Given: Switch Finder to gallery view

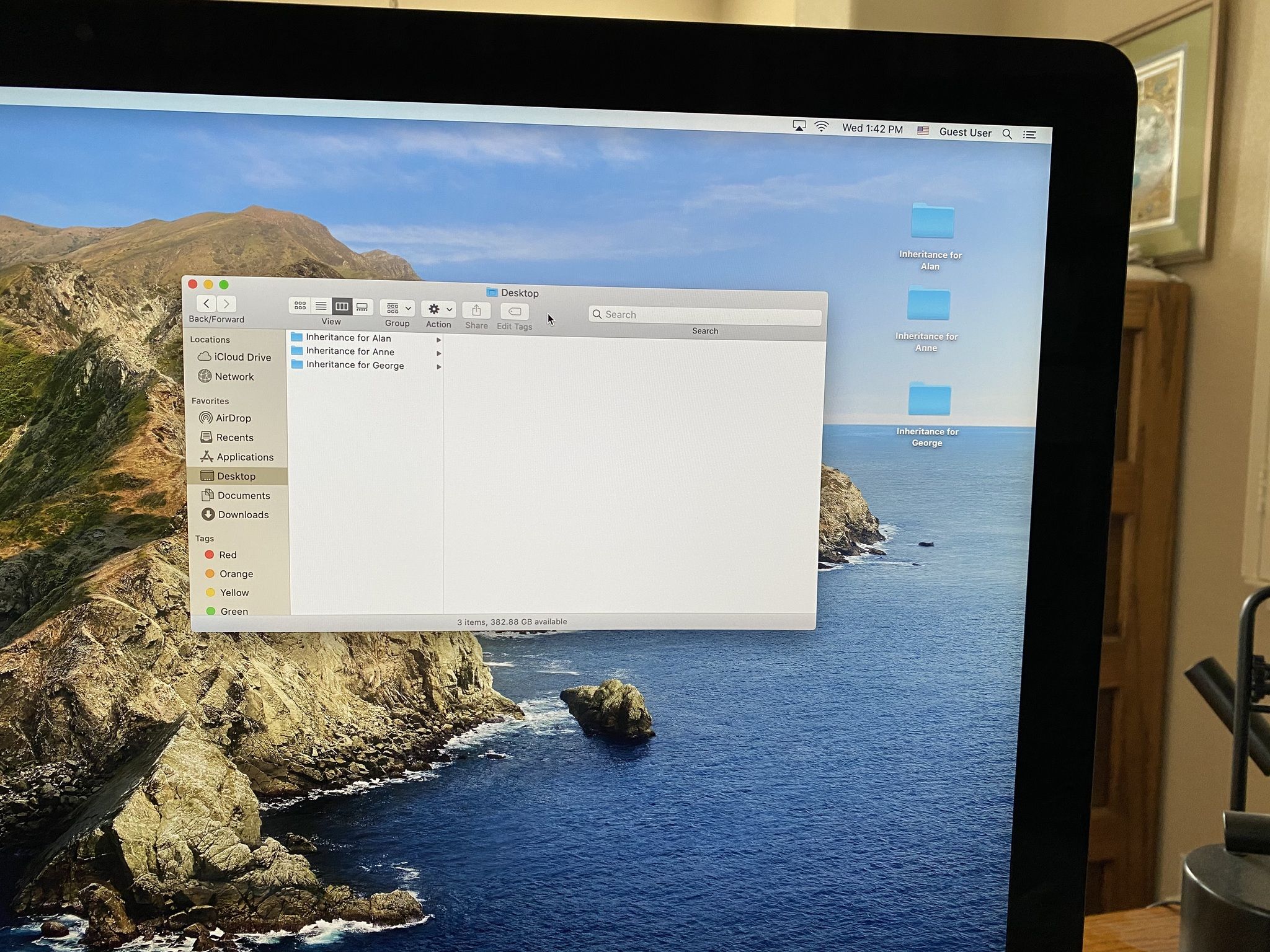Looking at the screenshot, I should 363,307.
